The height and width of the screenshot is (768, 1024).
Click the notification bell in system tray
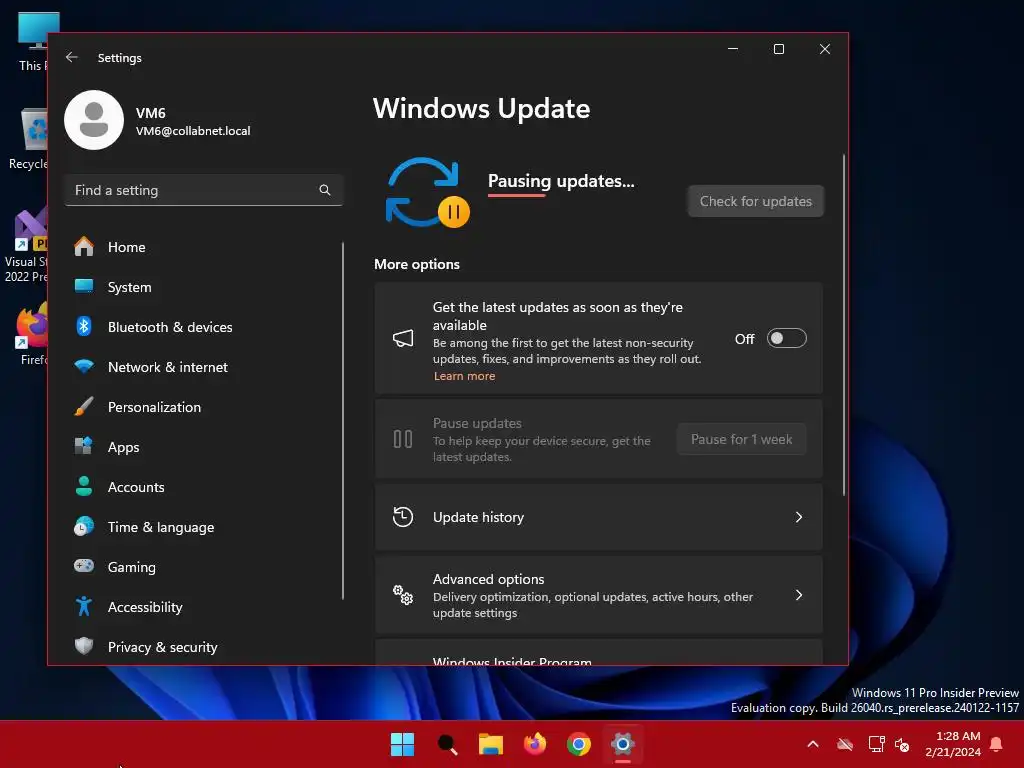(x=997, y=744)
